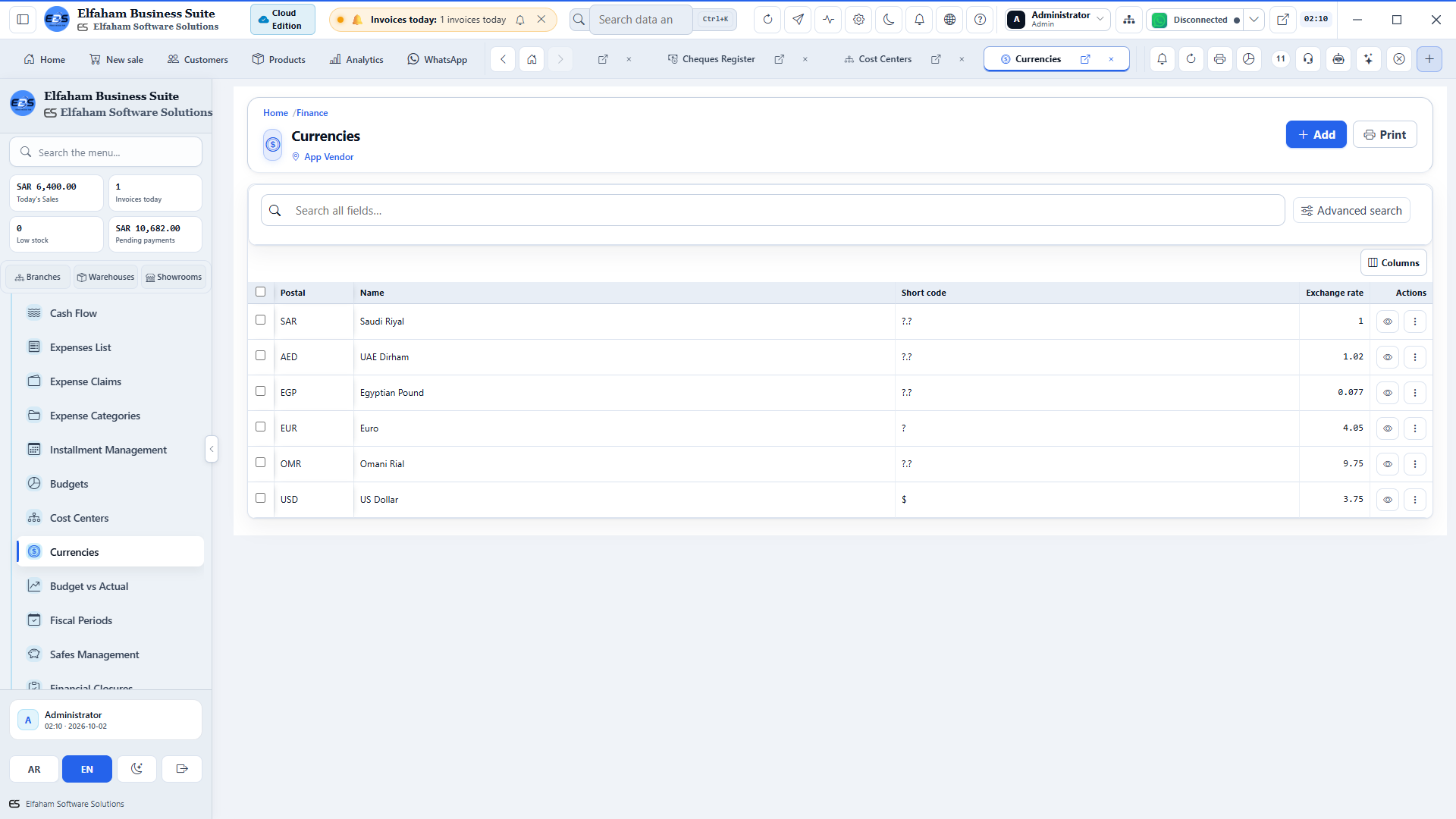Click the globe language icon
The height and width of the screenshot is (819, 1456).
pyautogui.click(x=949, y=20)
